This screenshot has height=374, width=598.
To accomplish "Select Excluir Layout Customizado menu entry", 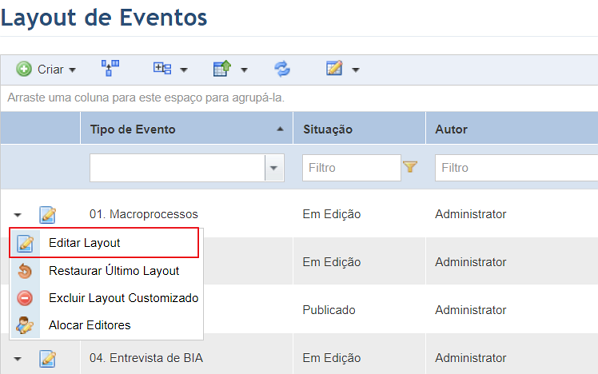I will (107, 298).
